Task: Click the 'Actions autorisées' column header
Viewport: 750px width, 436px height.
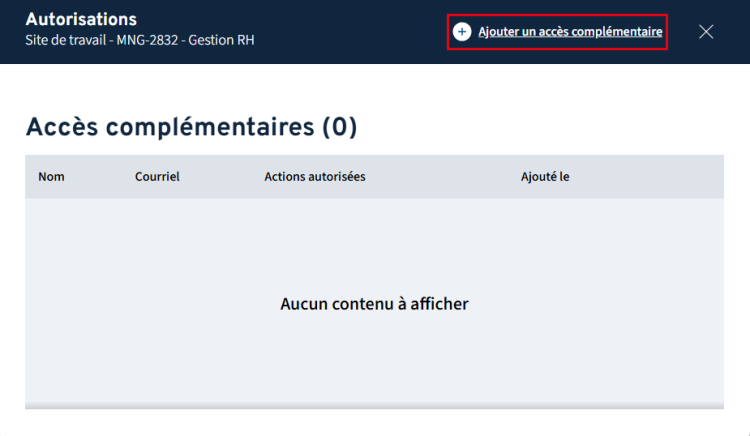Action: click(x=315, y=177)
